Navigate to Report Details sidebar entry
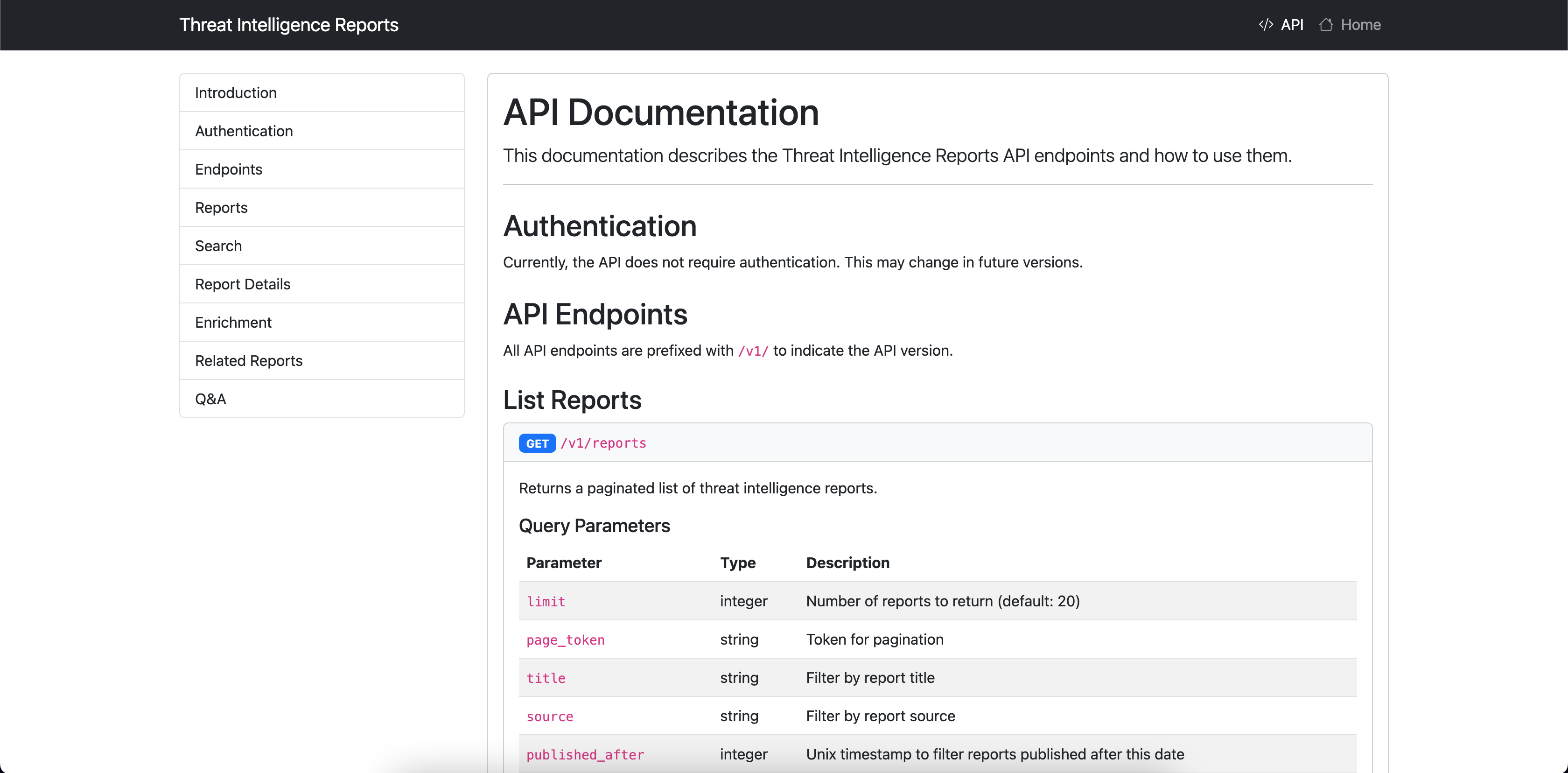 [x=242, y=284]
